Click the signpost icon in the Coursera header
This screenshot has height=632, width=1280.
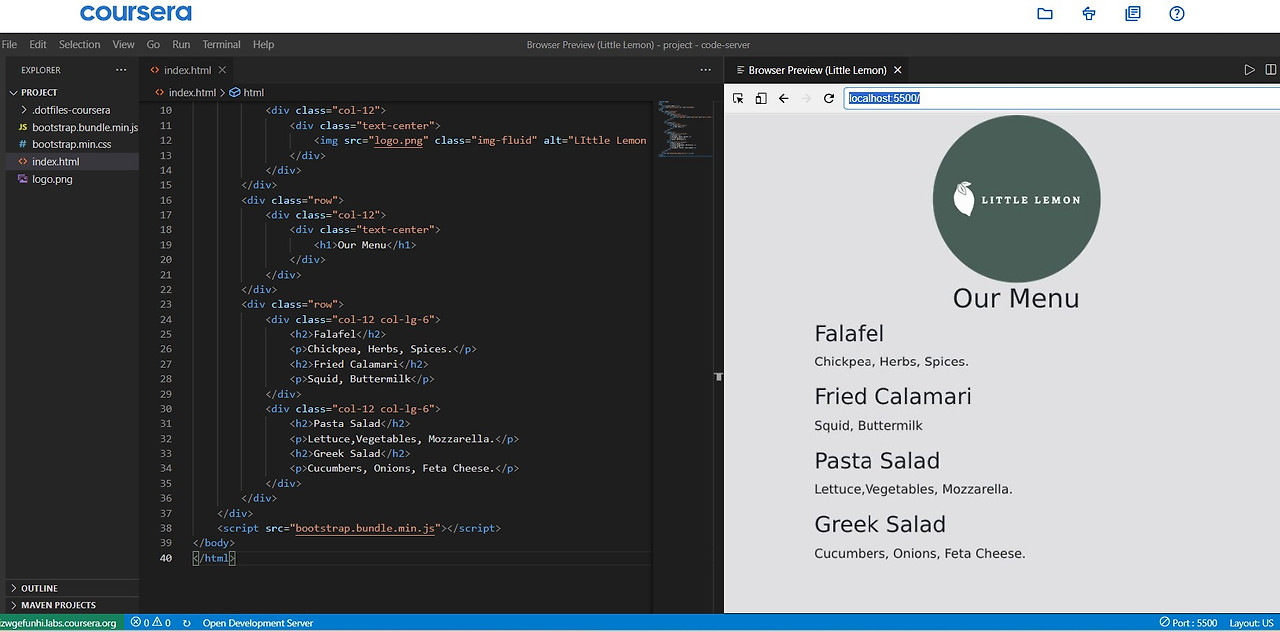pos(1089,14)
